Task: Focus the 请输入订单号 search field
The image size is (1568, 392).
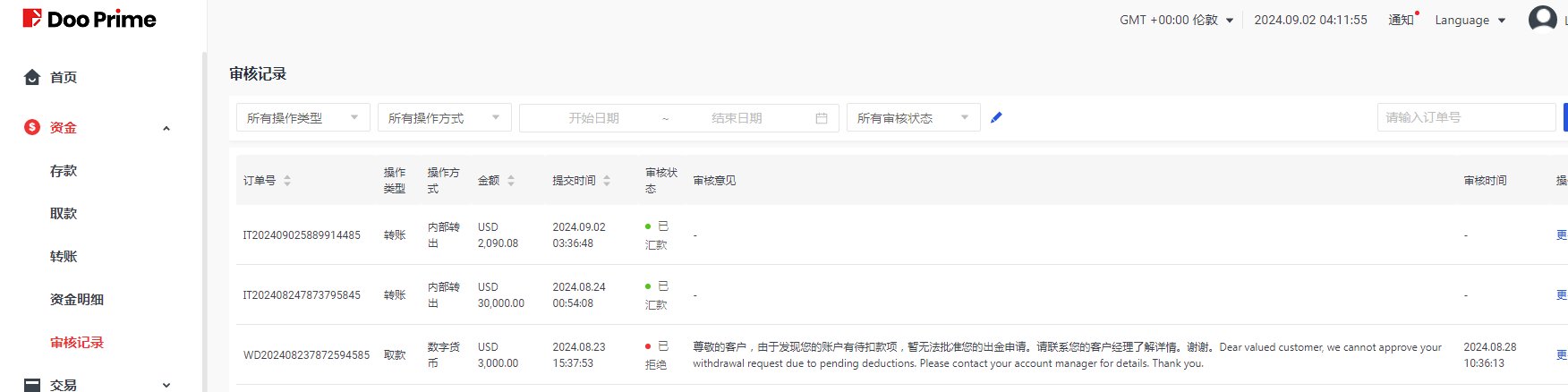Action: [x=1466, y=117]
